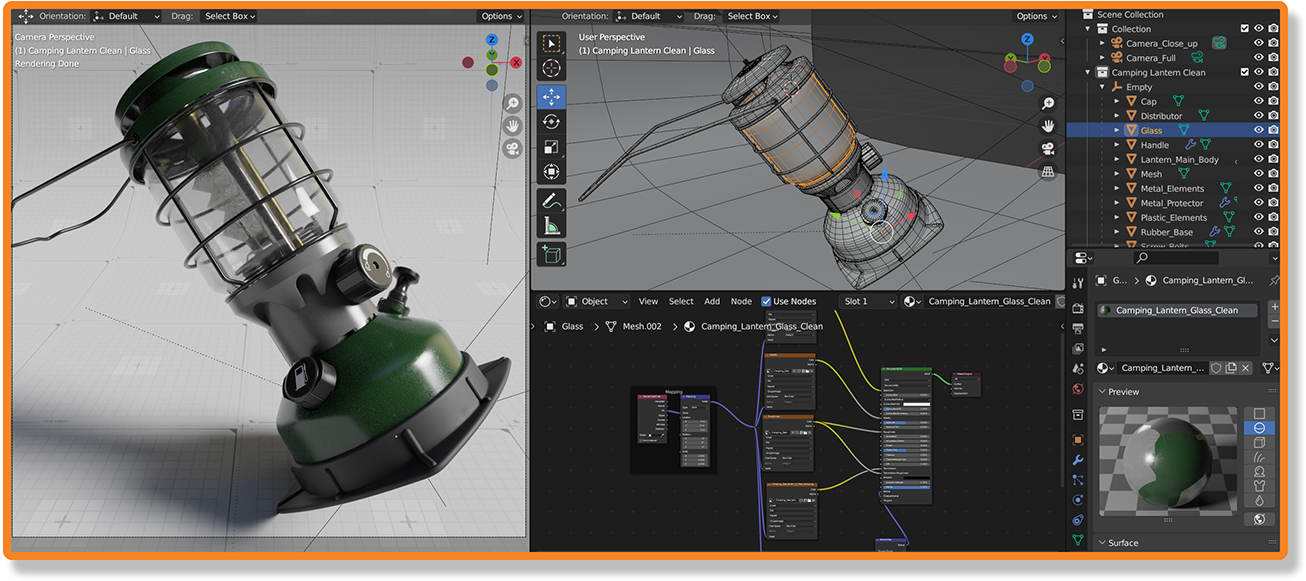1306x581 pixels.
Task: Open Options in the User Perspective viewport
Action: click(x=1036, y=16)
